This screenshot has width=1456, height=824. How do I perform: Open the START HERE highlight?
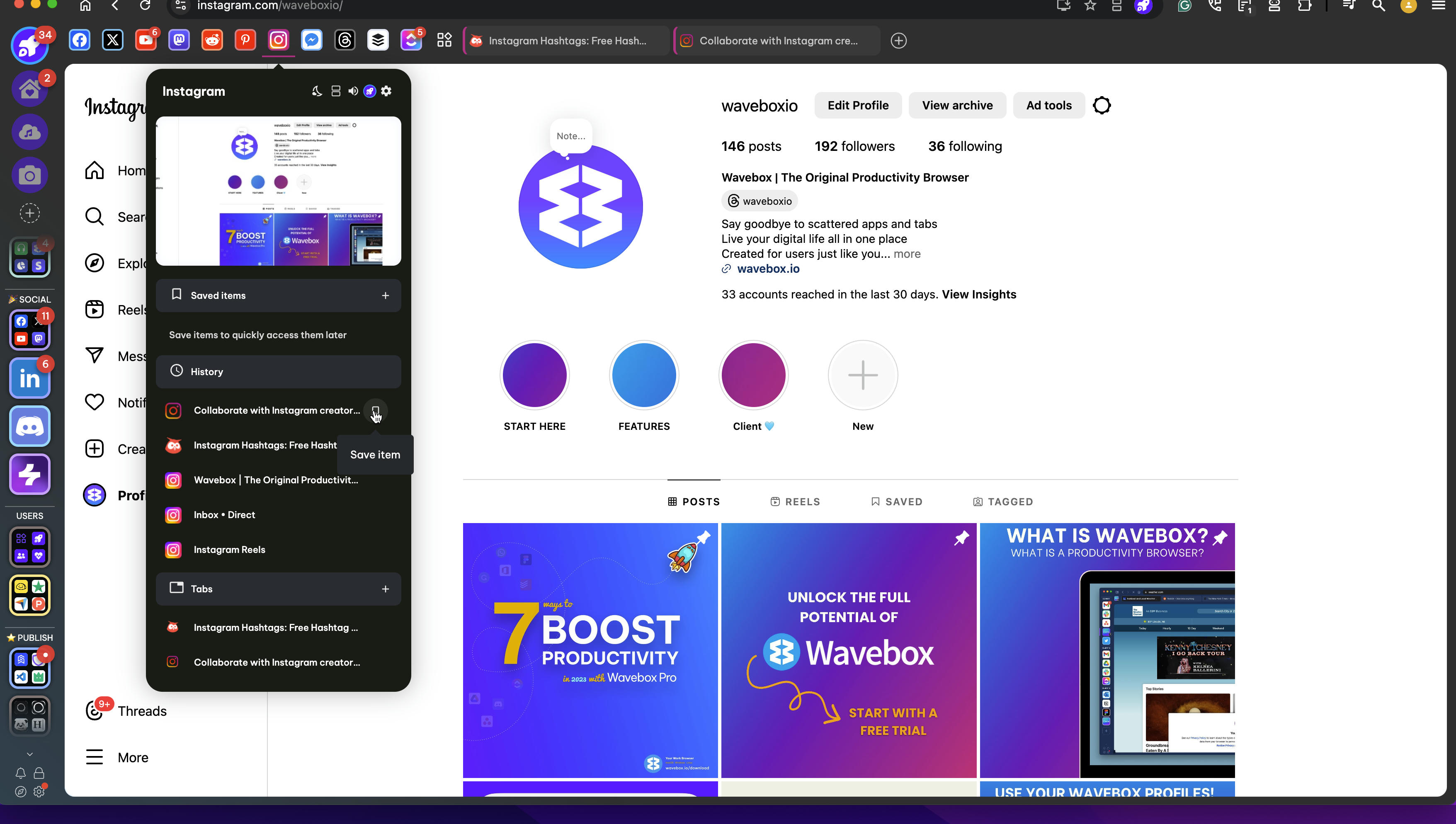coord(535,375)
